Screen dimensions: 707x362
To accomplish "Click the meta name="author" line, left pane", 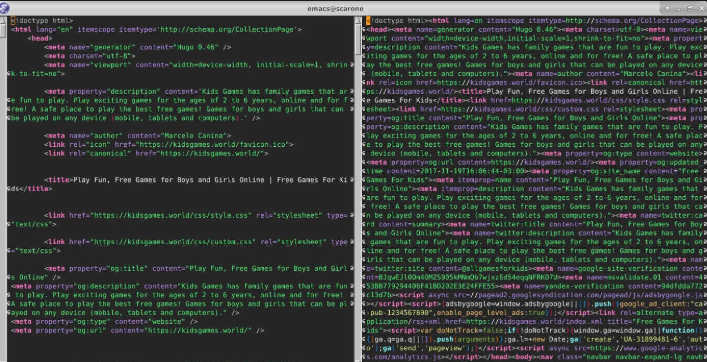I will 138,136.
